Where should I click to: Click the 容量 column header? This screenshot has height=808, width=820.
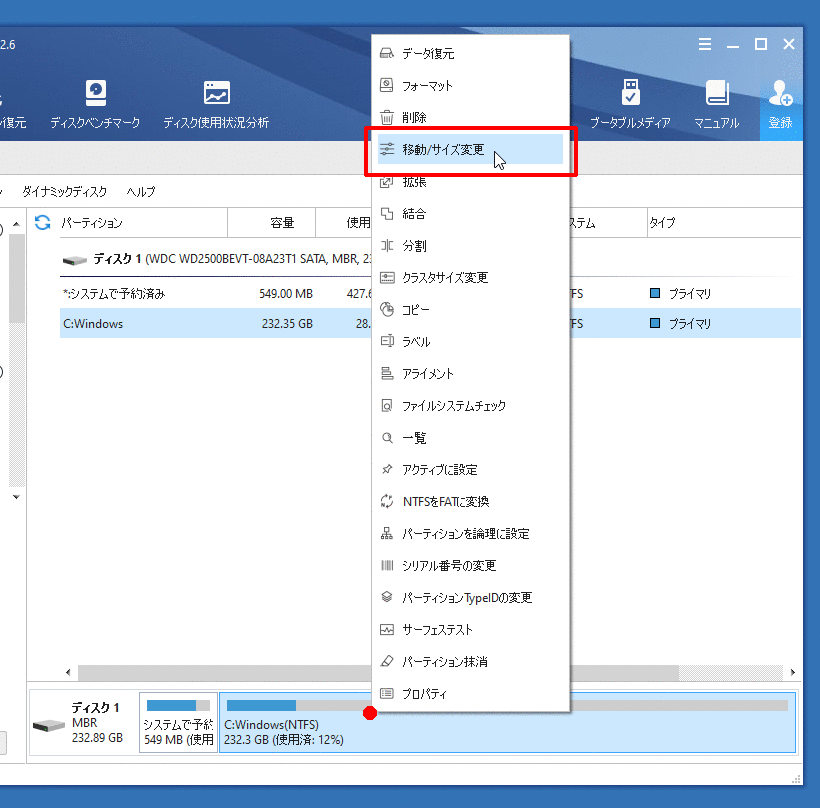(282, 223)
